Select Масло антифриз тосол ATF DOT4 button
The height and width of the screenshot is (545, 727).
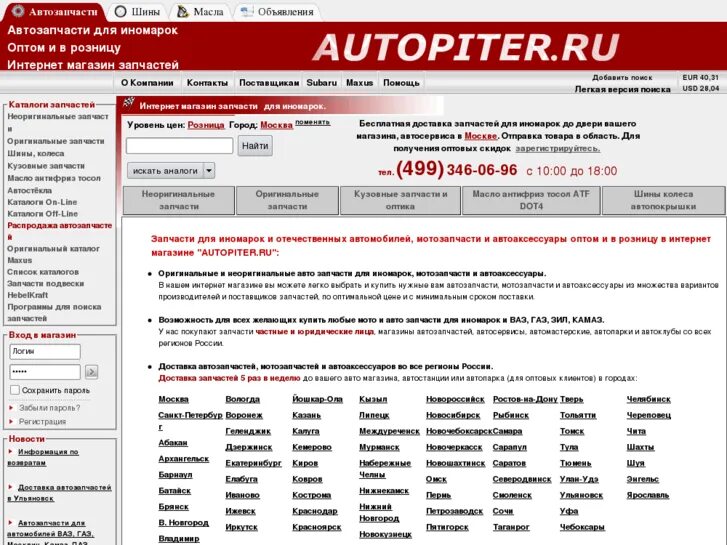pos(531,200)
